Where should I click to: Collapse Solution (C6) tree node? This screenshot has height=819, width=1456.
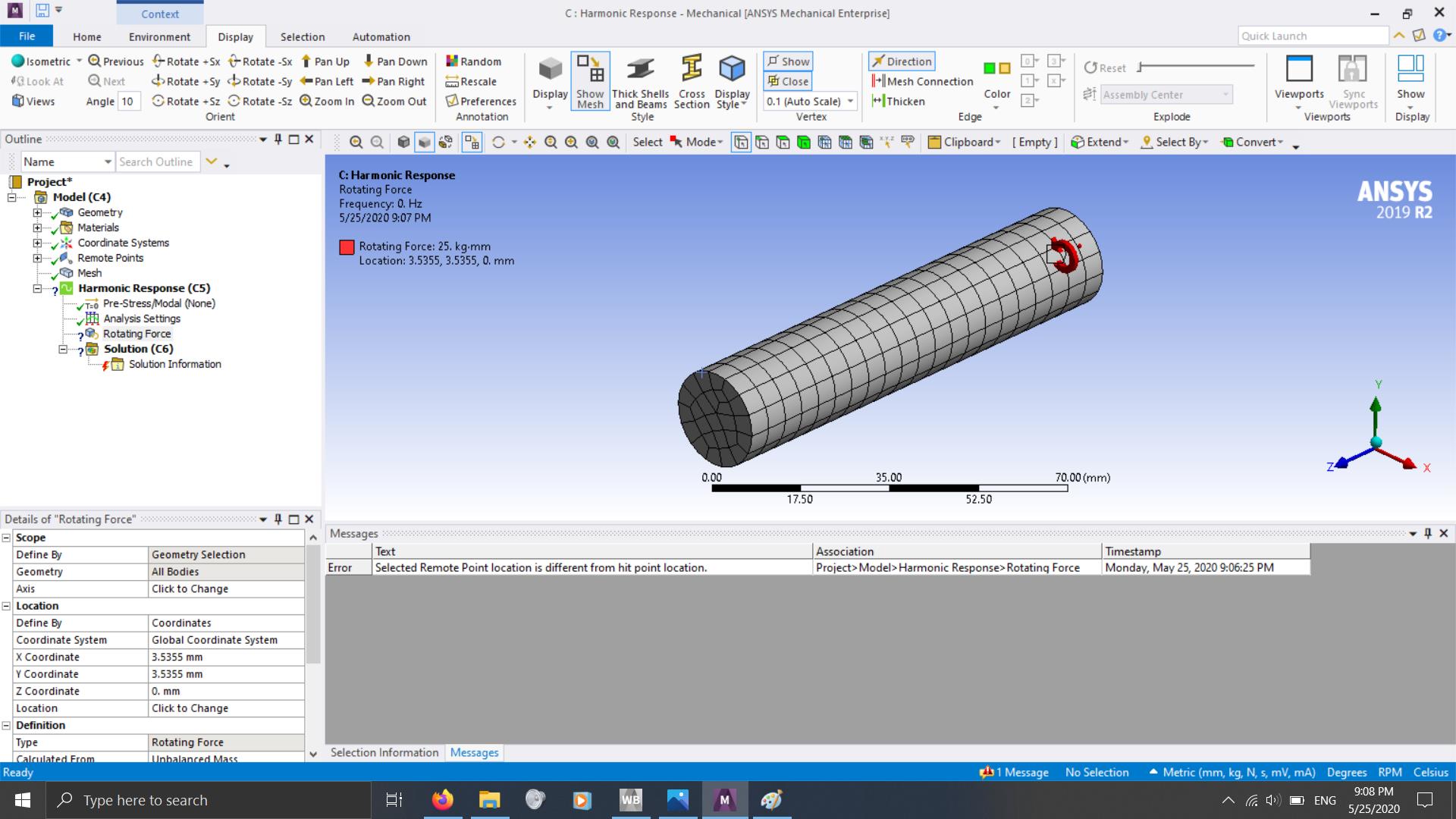pyautogui.click(x=63, y=349)
